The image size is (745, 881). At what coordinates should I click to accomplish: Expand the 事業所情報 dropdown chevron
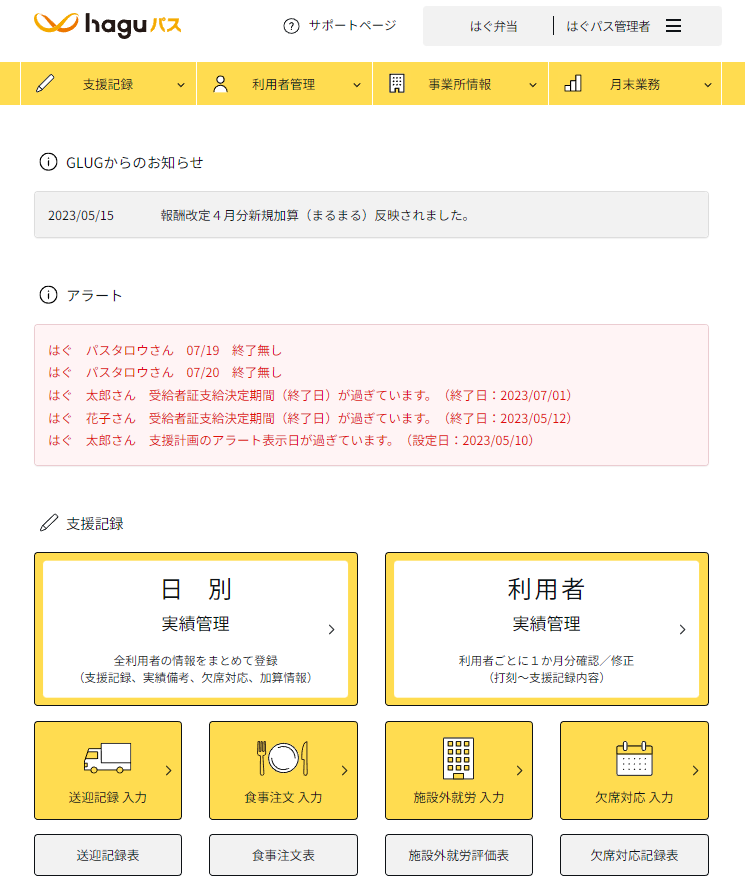coord(533,85)
